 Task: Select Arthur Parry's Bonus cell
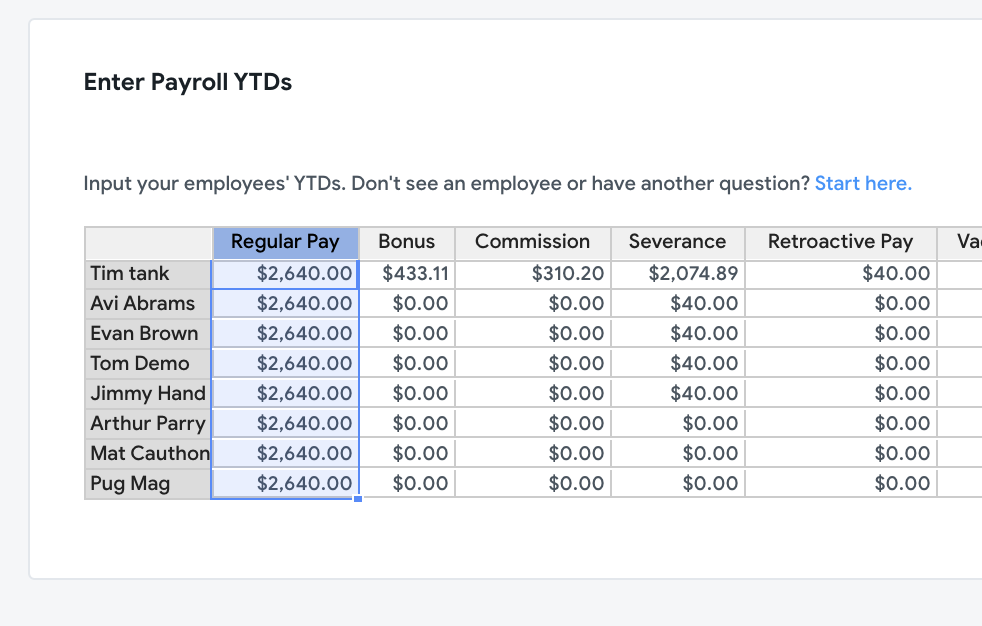pos(406,423)
